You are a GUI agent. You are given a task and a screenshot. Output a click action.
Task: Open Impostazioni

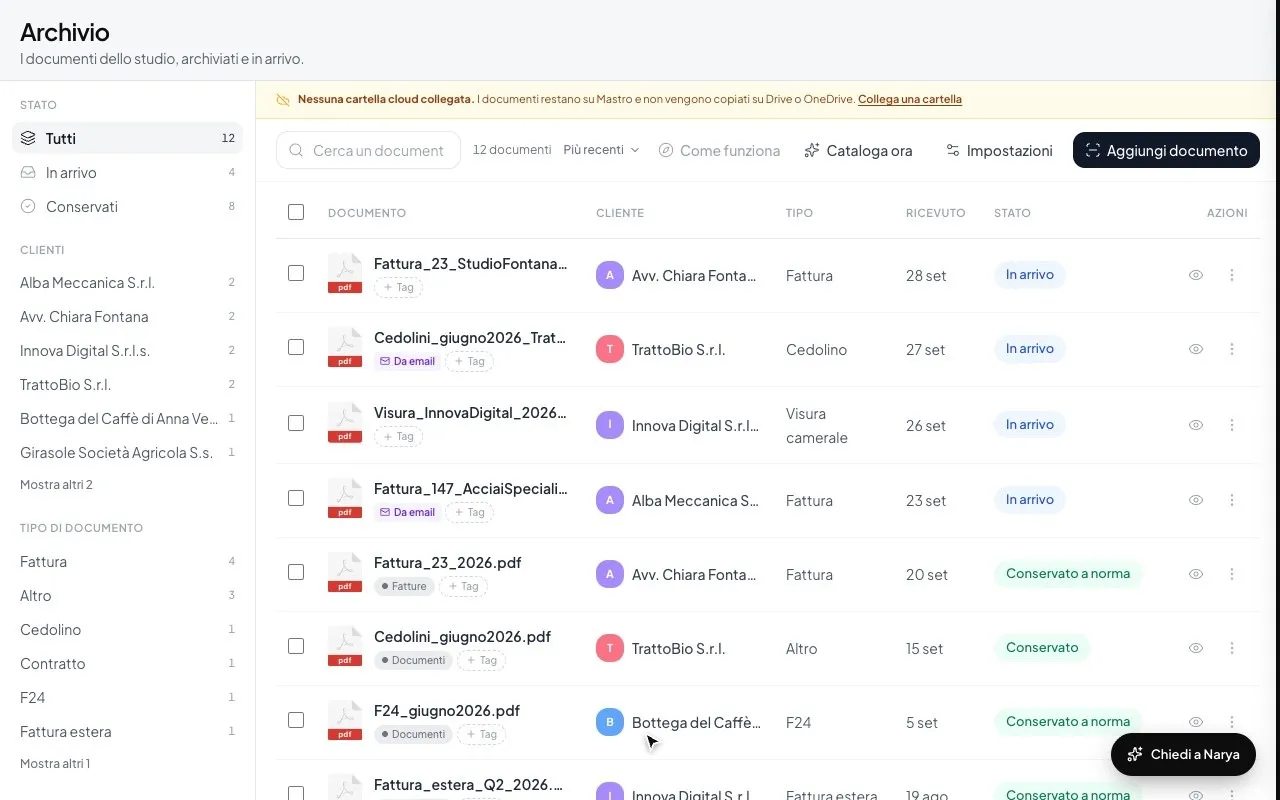point(999,150)
